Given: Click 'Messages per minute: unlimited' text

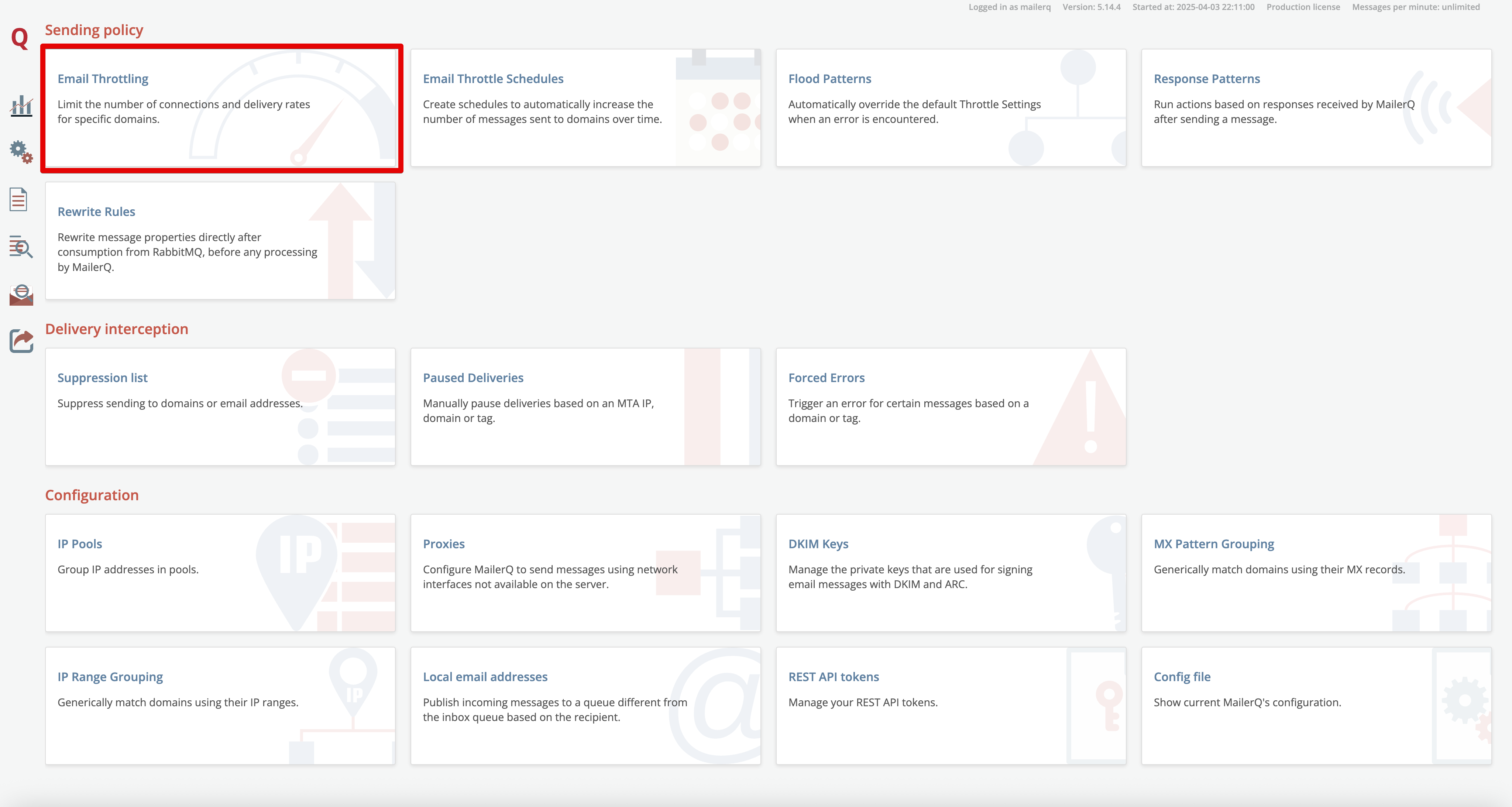Looking at the screenshot, I should (x=1416, y=7).
